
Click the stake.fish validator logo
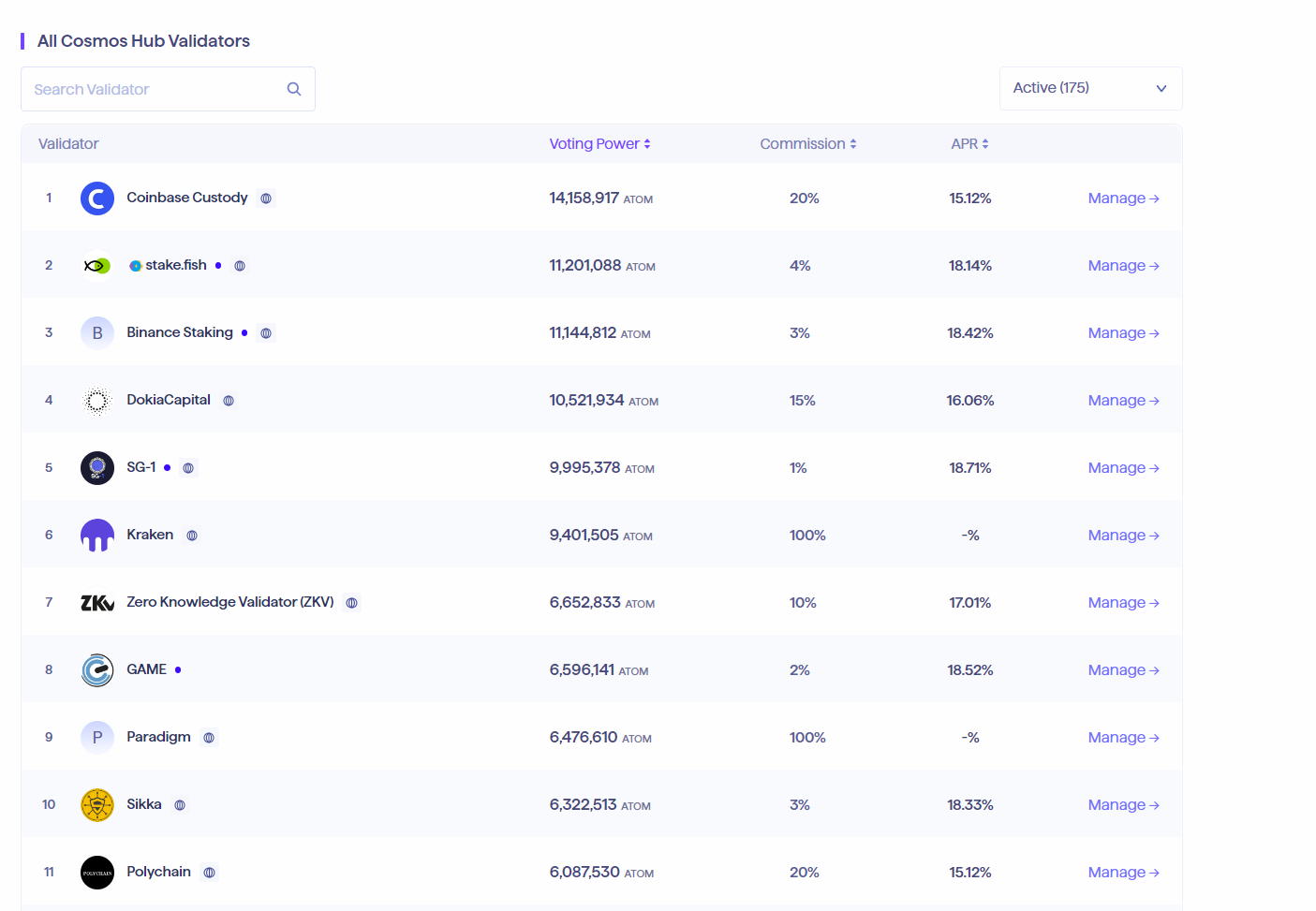click(97, 266)
